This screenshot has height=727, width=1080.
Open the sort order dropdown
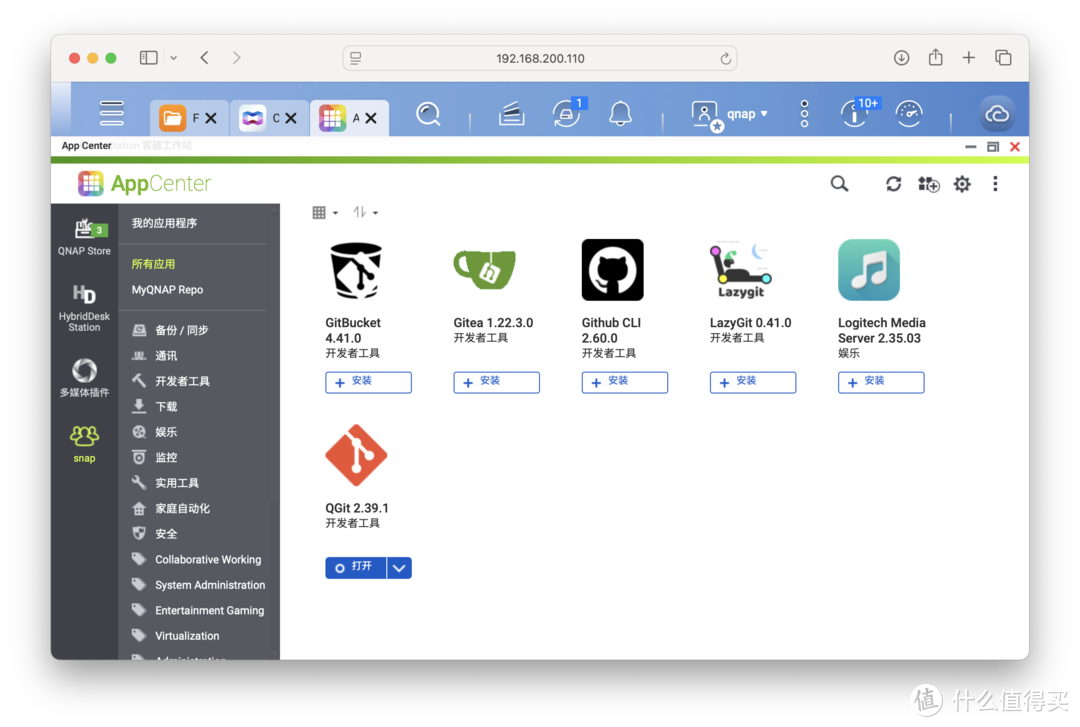click(x=365, y=212)
